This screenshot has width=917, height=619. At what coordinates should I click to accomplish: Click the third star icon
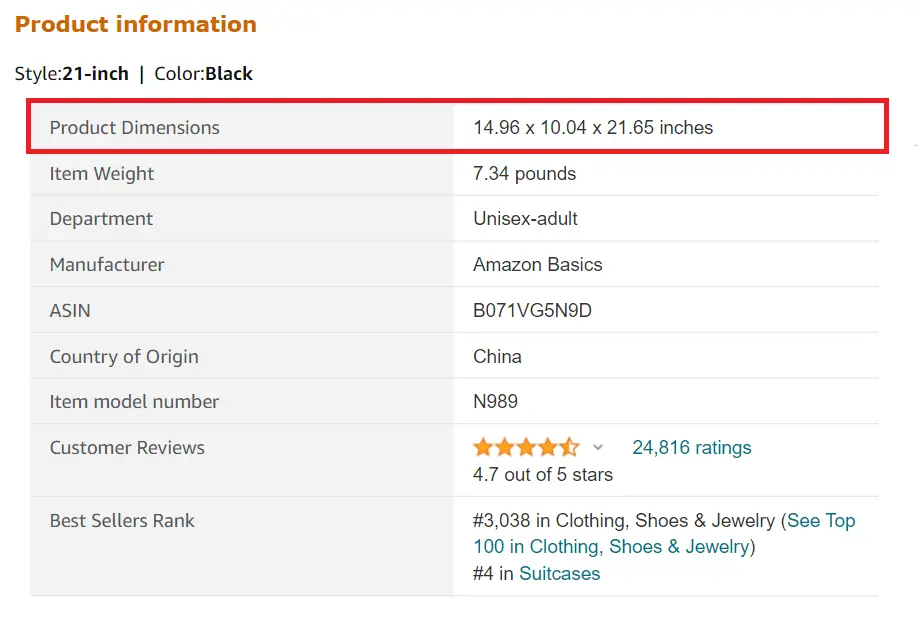526,447
